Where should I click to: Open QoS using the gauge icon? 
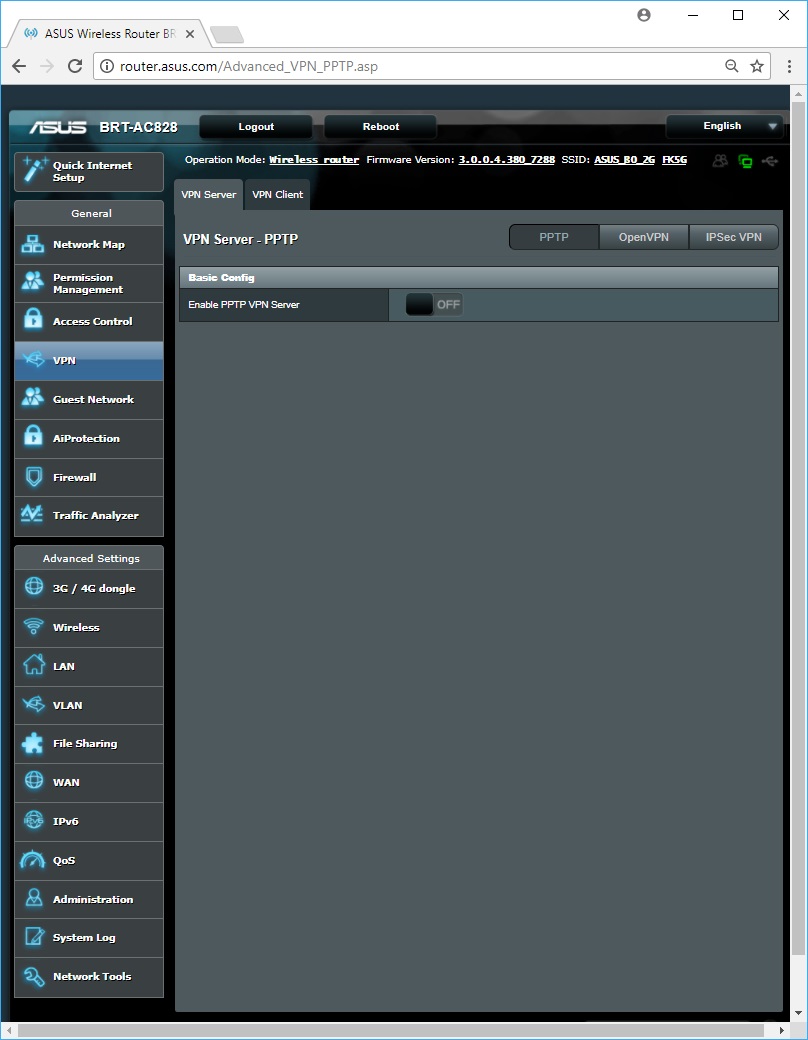pyautogui.click(x=33, y=860)
